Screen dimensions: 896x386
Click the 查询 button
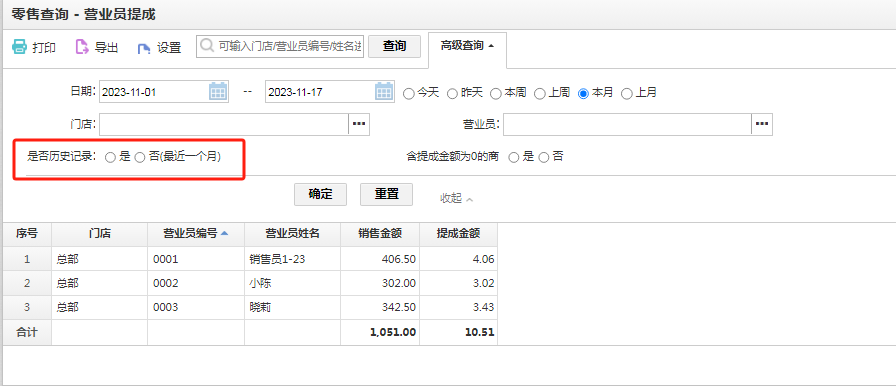tap(394, 46)
